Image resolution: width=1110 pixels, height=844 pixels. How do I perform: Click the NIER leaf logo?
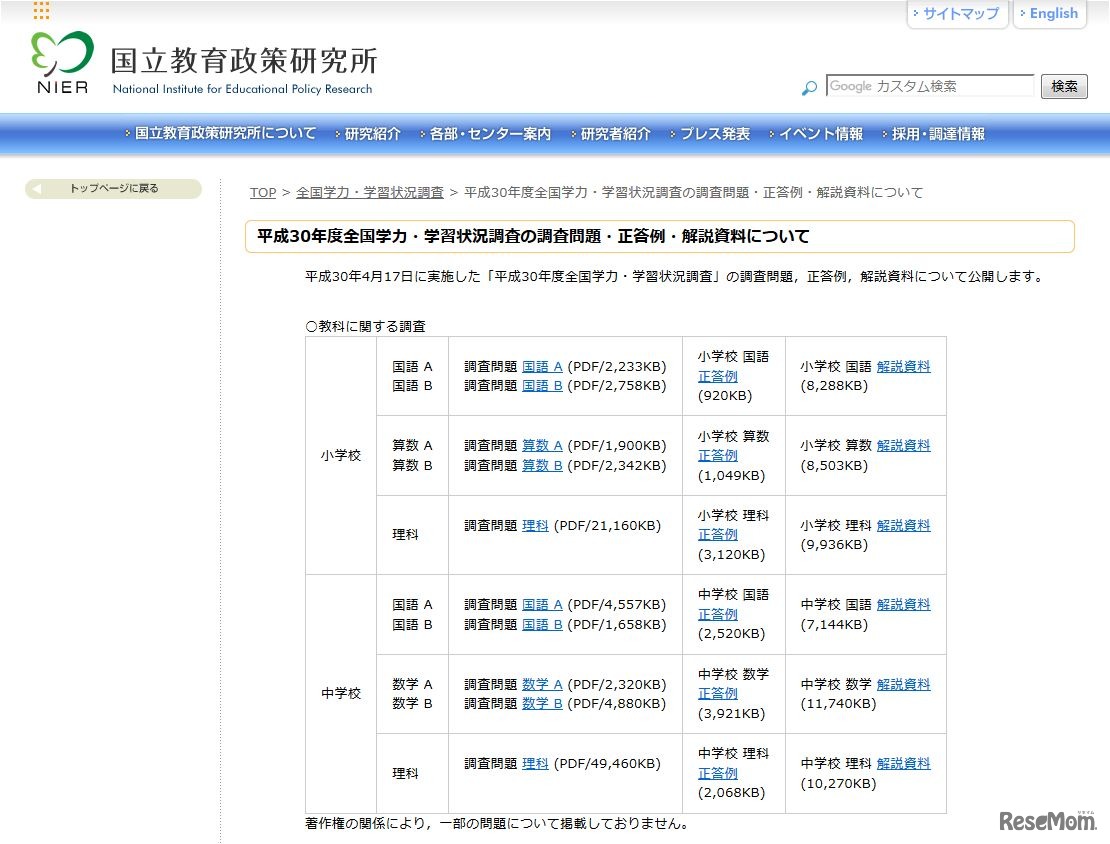coord(60,62)
